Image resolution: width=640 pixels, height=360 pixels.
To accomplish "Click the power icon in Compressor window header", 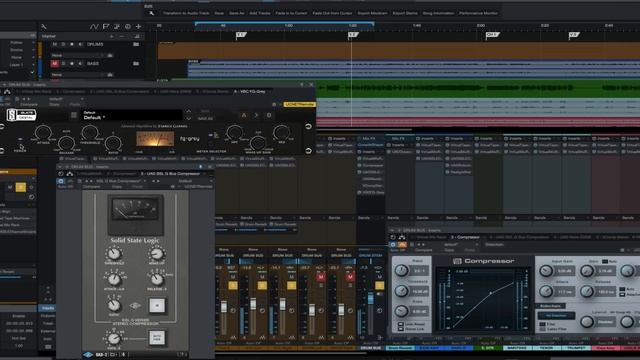I will 393,237.
